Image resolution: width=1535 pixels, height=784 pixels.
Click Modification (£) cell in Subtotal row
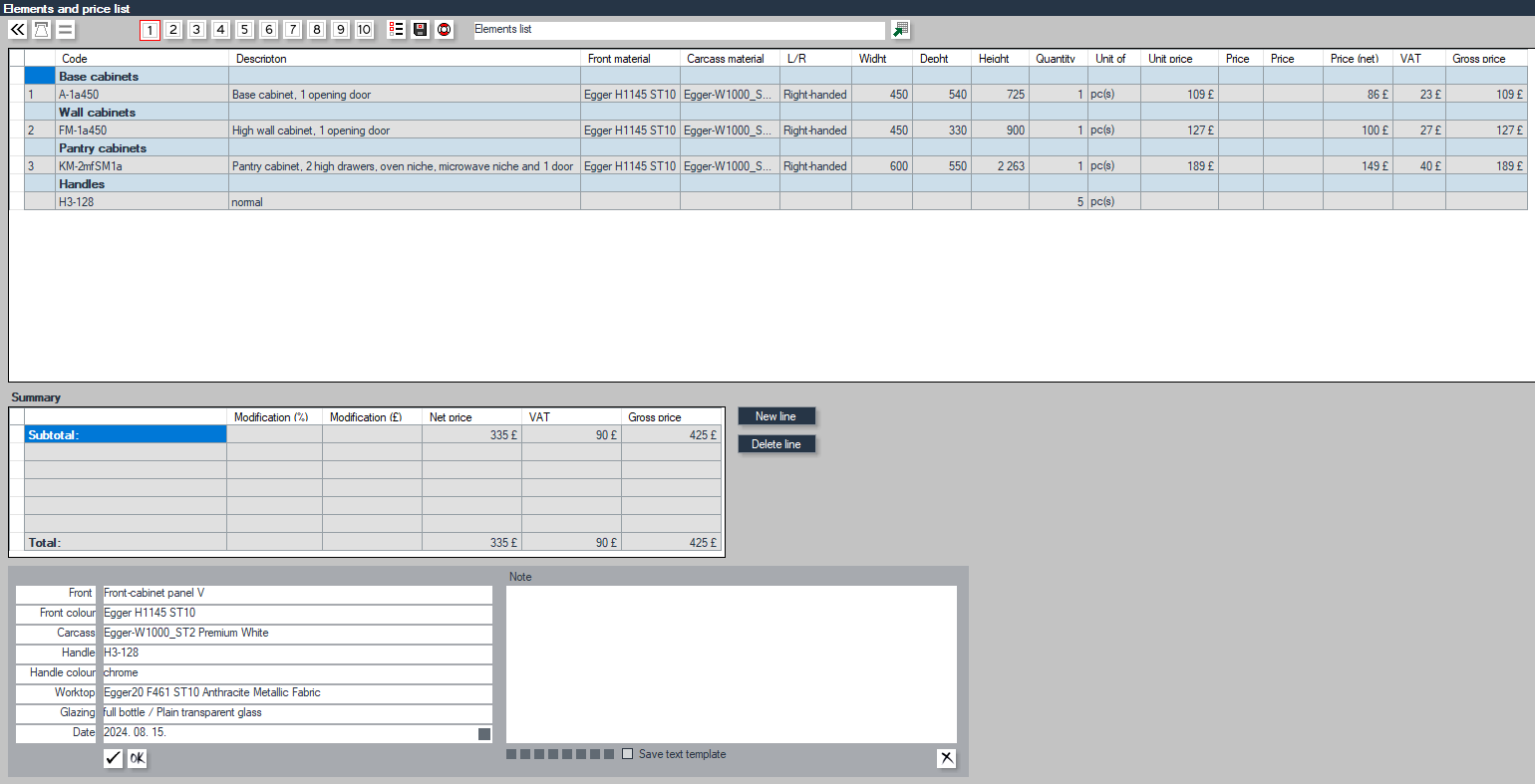[x=373, y=435]
